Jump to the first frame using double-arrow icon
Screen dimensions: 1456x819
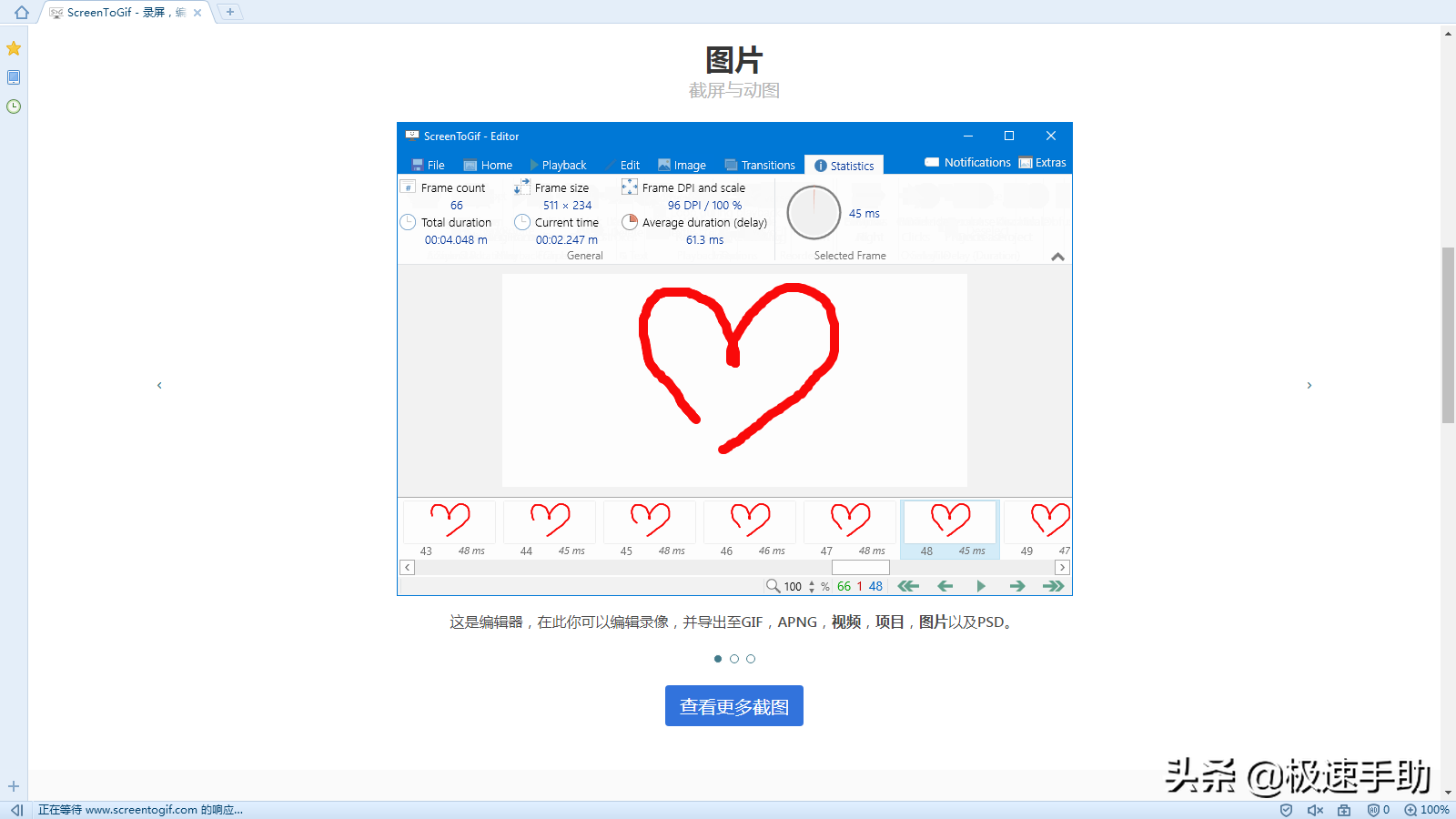tap(908, 586)
